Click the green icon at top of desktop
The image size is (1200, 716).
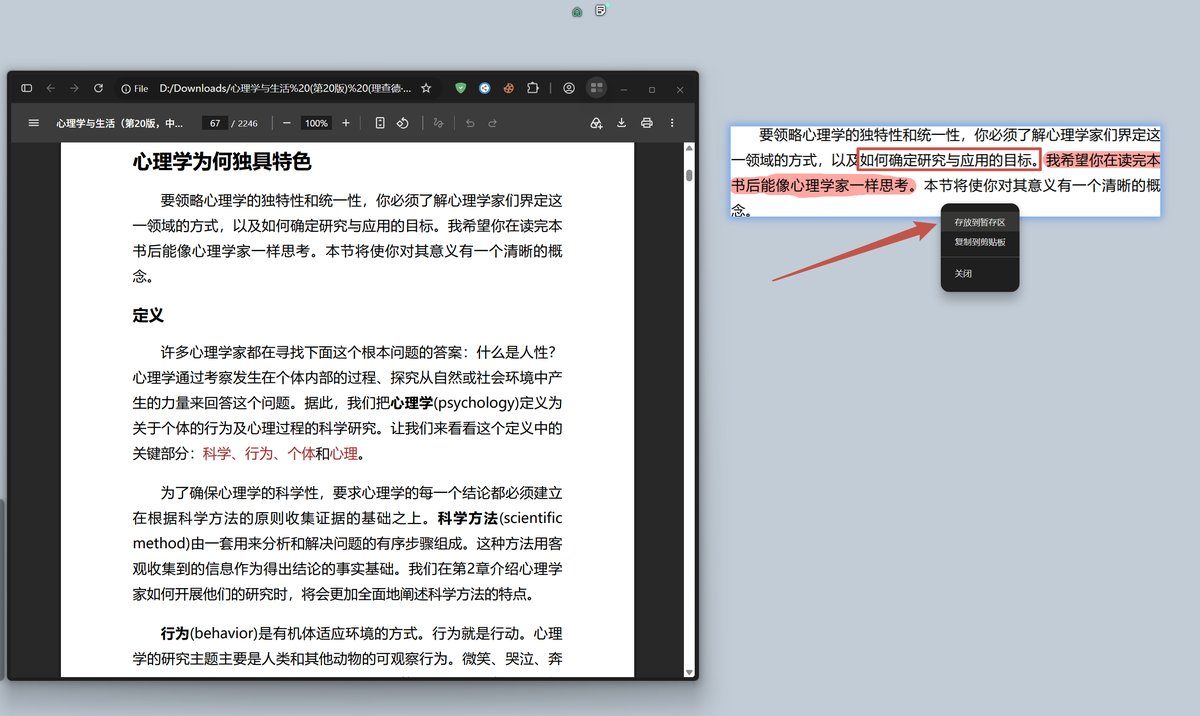(x=577, y=12)
